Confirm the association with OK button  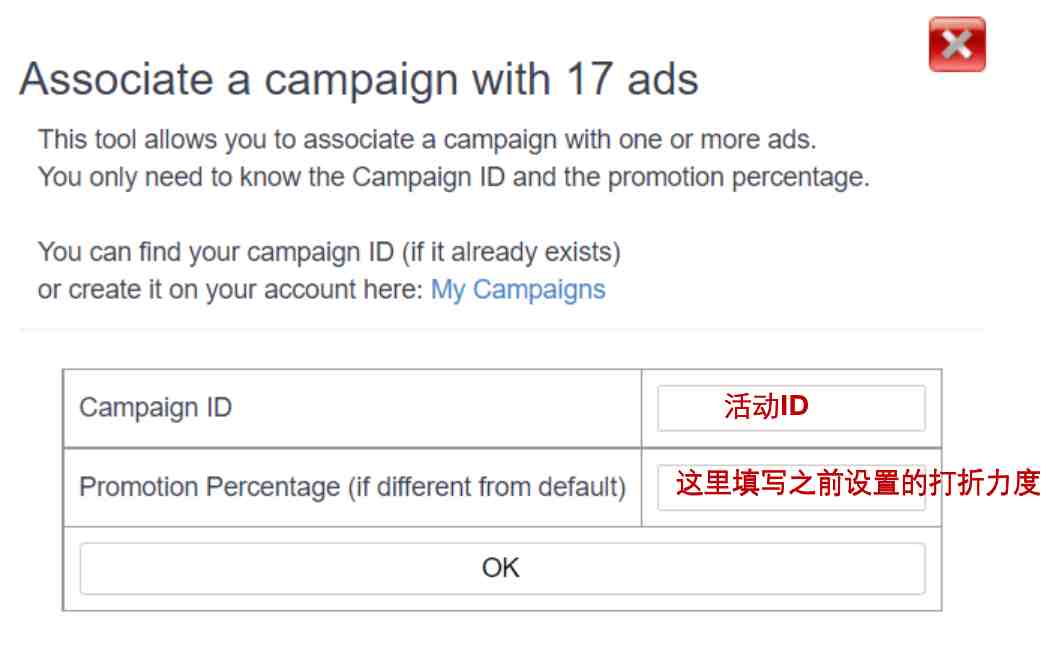[503, 568]
